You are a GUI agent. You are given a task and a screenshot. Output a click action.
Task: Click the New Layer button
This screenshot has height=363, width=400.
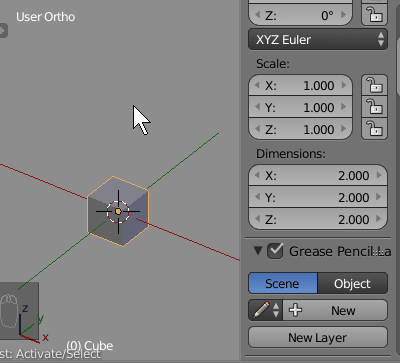click(318, 338)
